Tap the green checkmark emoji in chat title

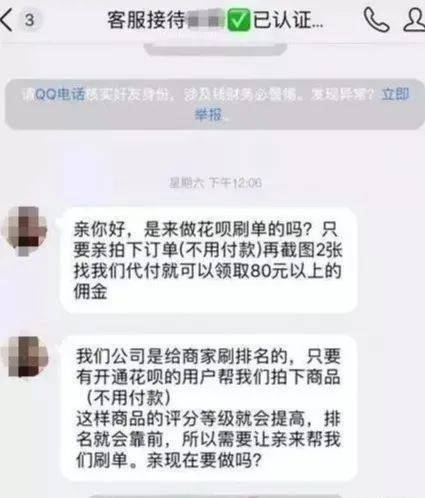238,20
